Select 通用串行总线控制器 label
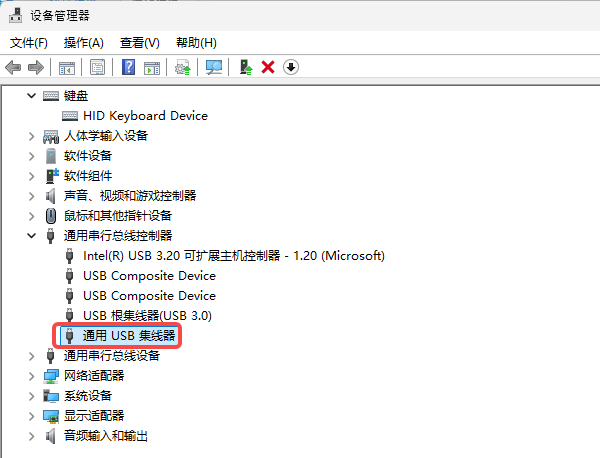 point(118,236)
